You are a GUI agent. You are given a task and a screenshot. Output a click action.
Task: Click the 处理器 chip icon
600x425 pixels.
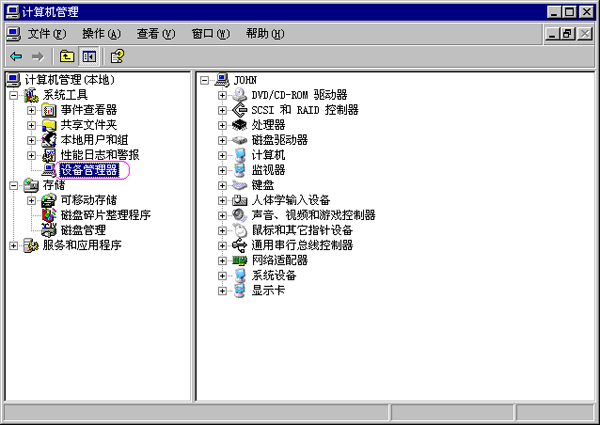click(240, 125)
